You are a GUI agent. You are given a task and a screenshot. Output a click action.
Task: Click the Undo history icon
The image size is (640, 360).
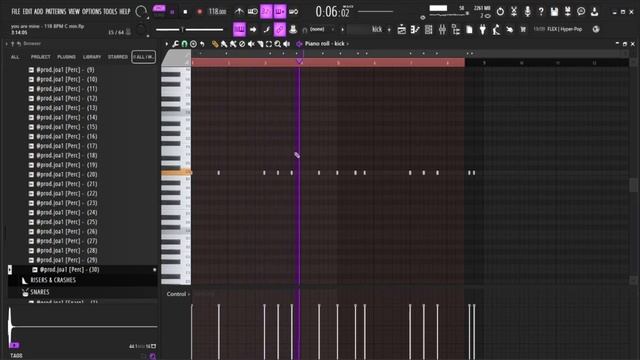[500, 11]
